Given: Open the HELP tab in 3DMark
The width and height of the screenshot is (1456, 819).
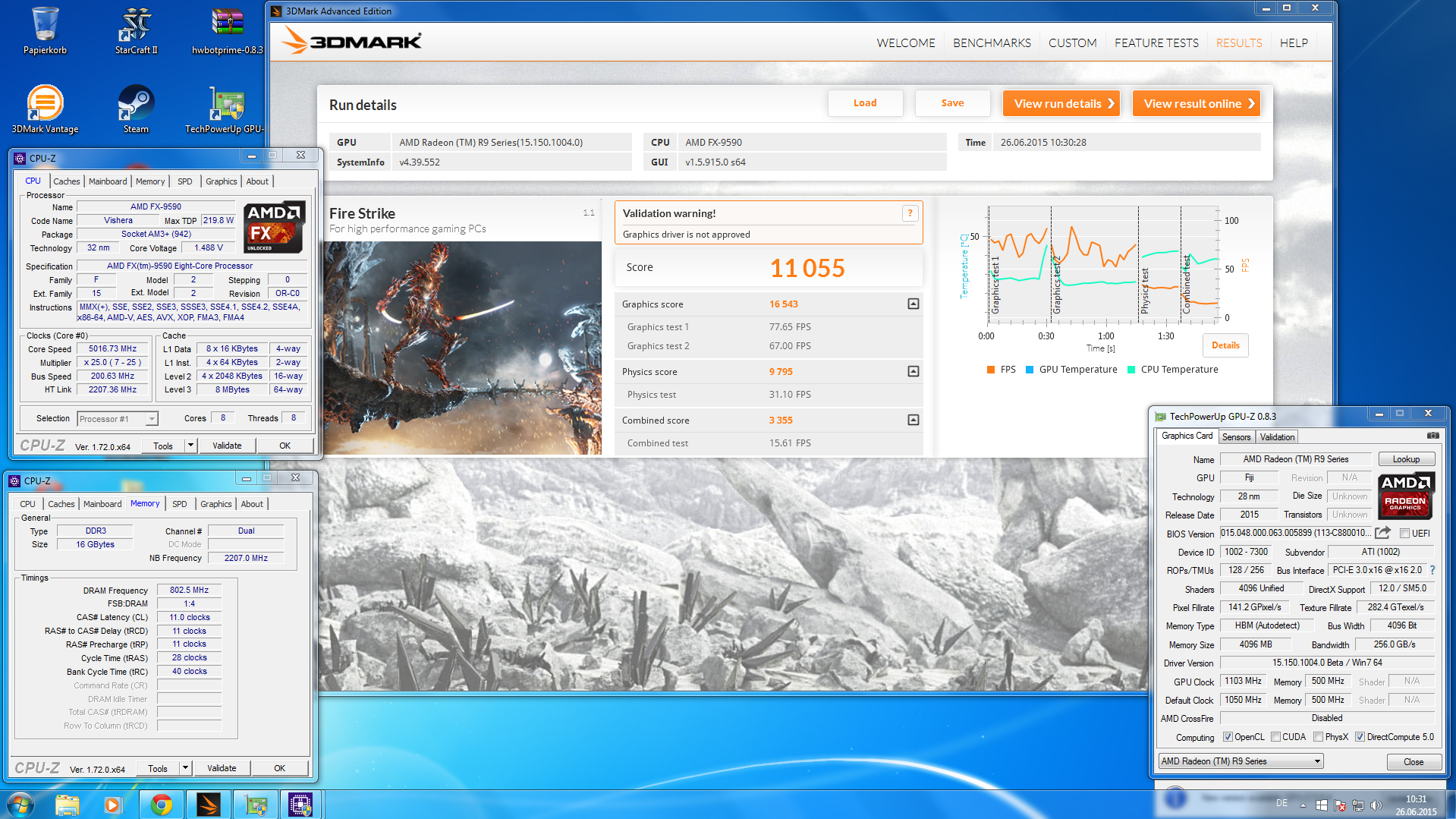Looking at the screenshot, I should (1294, 43).
